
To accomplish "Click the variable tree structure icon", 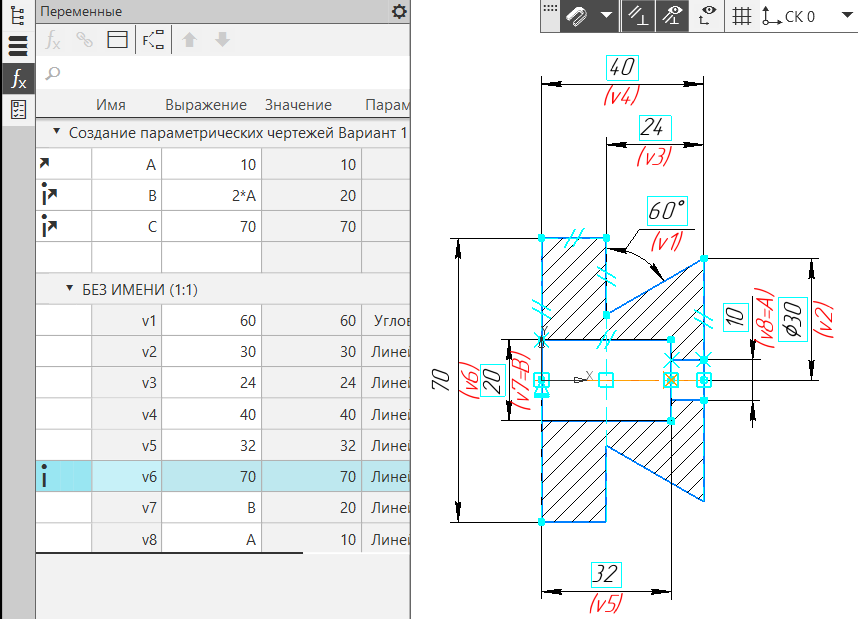I will (x=153, y=39).
